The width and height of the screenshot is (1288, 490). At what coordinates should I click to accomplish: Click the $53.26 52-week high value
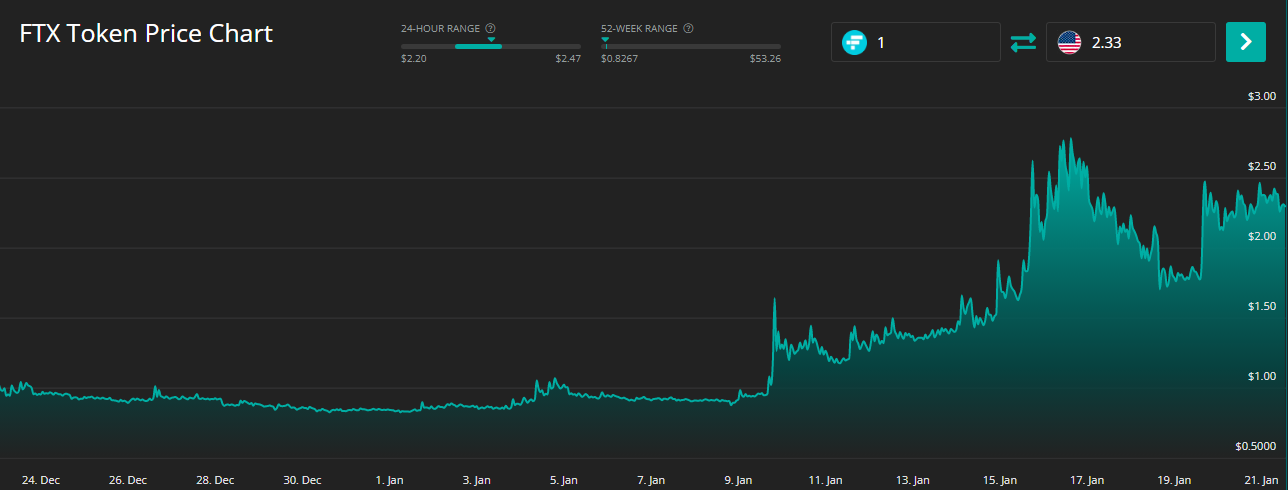coord(765,59)
